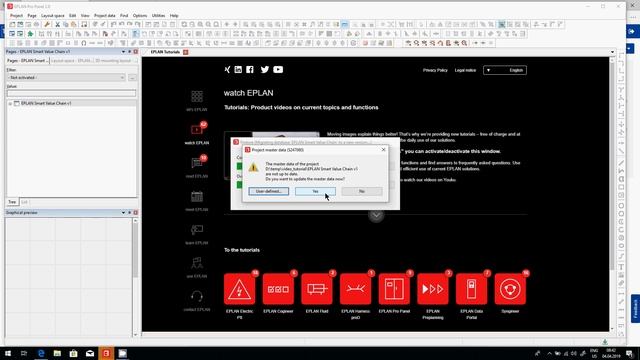Open the Help menu
Screen dimensions: 640x360
(174, 16)
